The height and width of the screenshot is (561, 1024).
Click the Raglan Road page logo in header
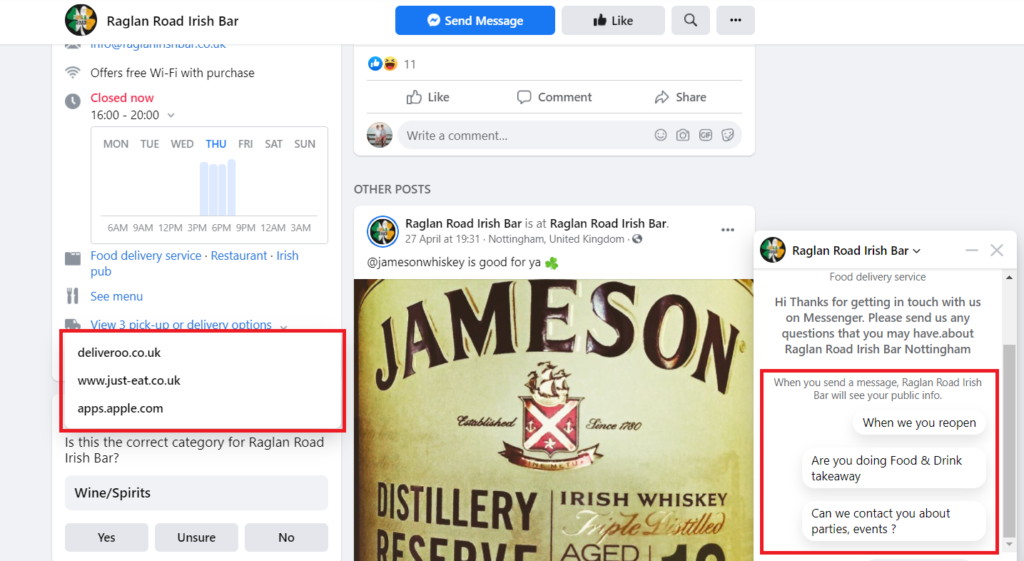coord(81,20)
